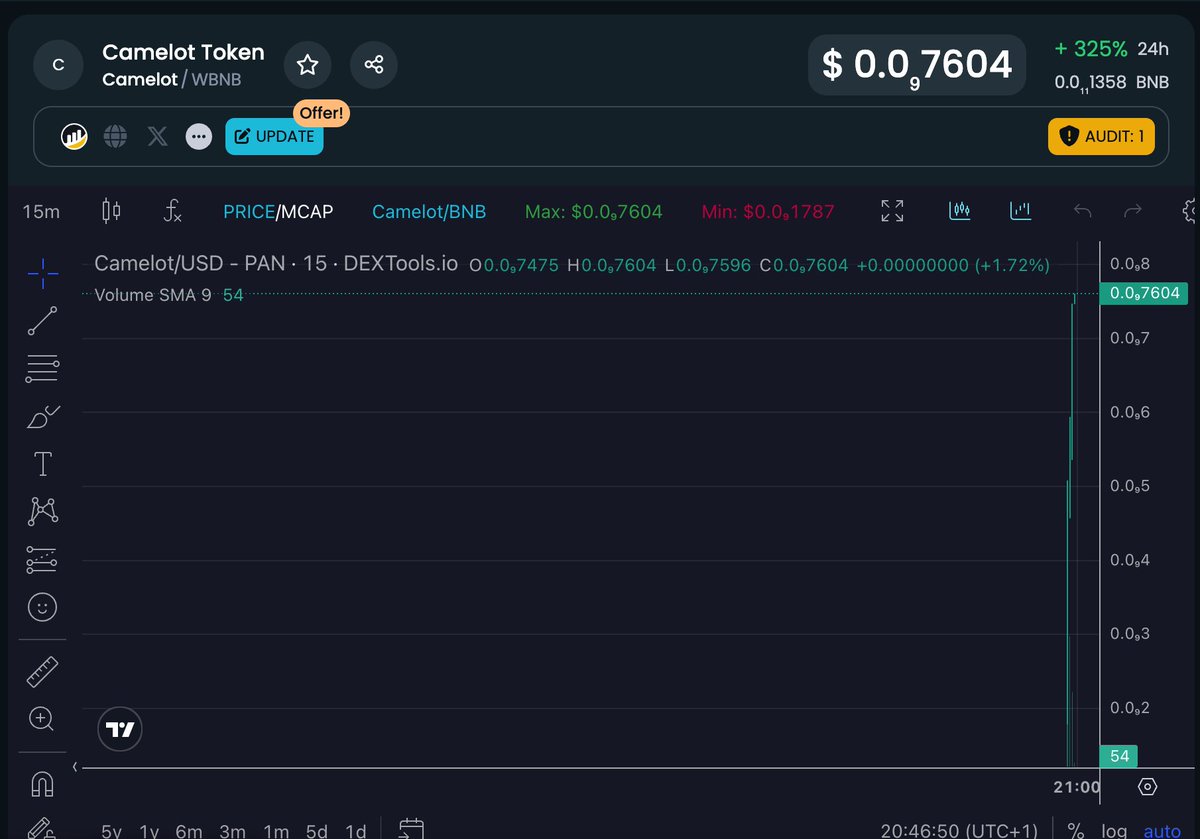
Task: Toggle magnet mode
Action: click(42, 785)
